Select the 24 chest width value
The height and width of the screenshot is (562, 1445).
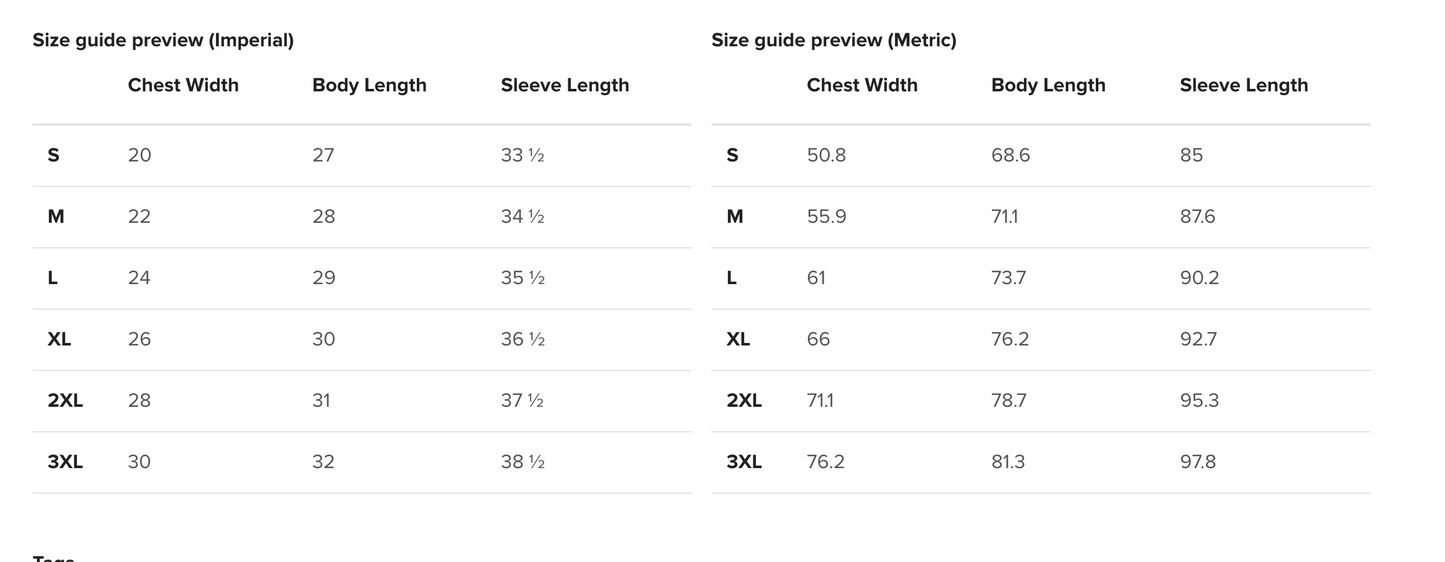click(139, 278)
